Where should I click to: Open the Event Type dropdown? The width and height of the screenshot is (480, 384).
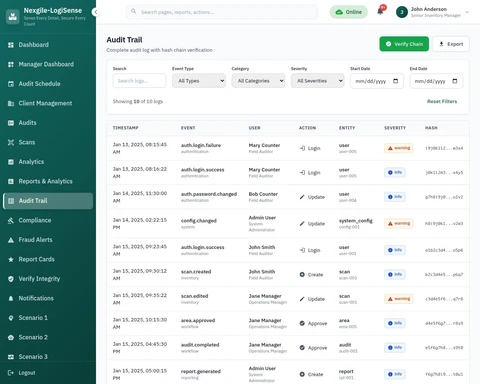199,81
